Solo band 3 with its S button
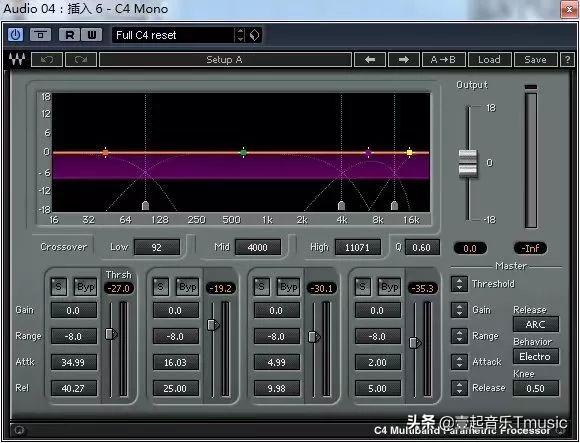This screenshot has width=580, height=443. click(262, 287)
